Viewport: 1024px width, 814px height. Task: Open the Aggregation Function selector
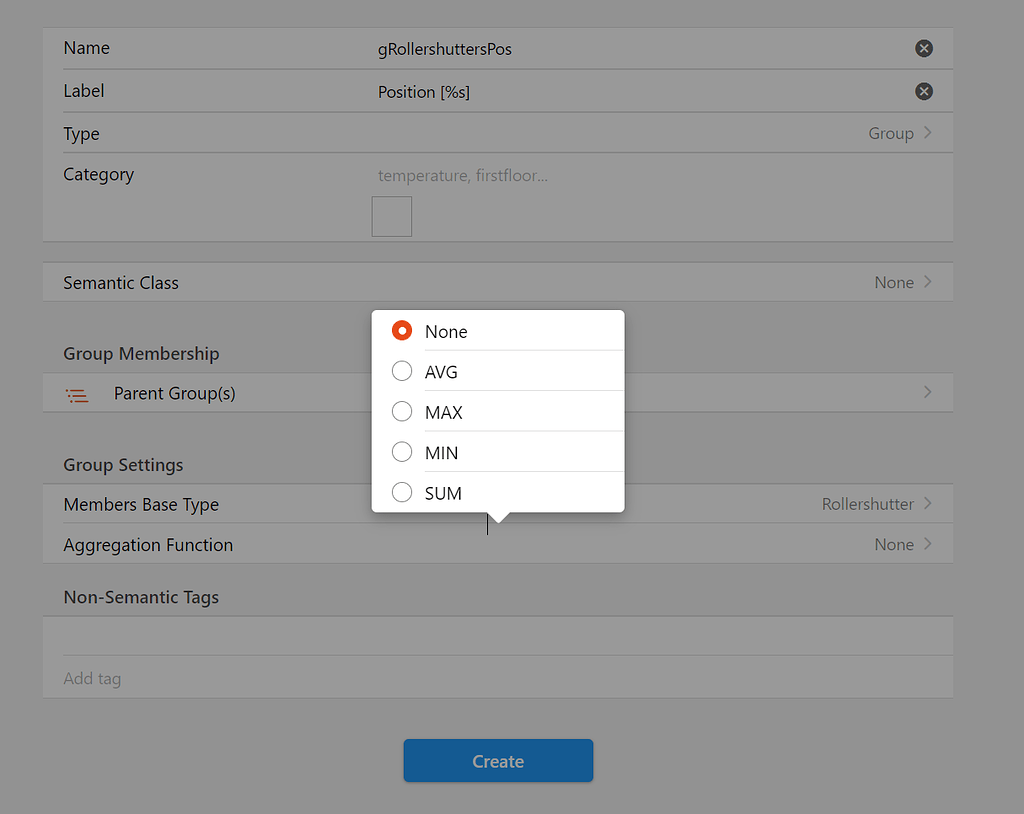[x=893, y=544]
